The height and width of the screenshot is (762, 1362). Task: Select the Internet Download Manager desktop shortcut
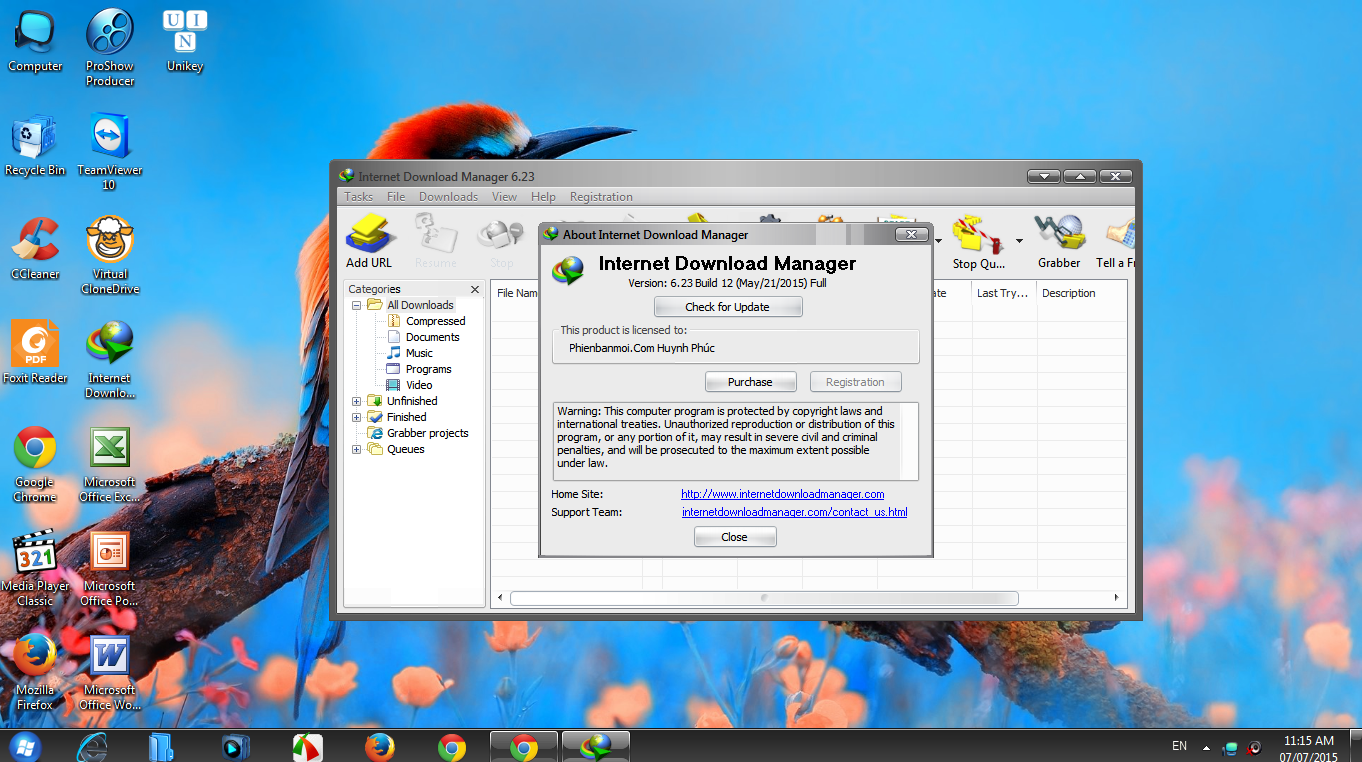pos(110,360)
